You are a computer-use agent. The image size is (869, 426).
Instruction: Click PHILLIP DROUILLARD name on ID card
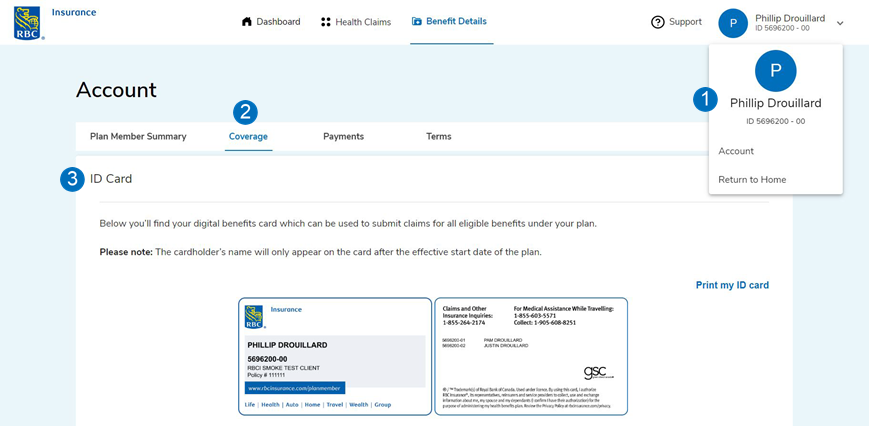point(287,345)
